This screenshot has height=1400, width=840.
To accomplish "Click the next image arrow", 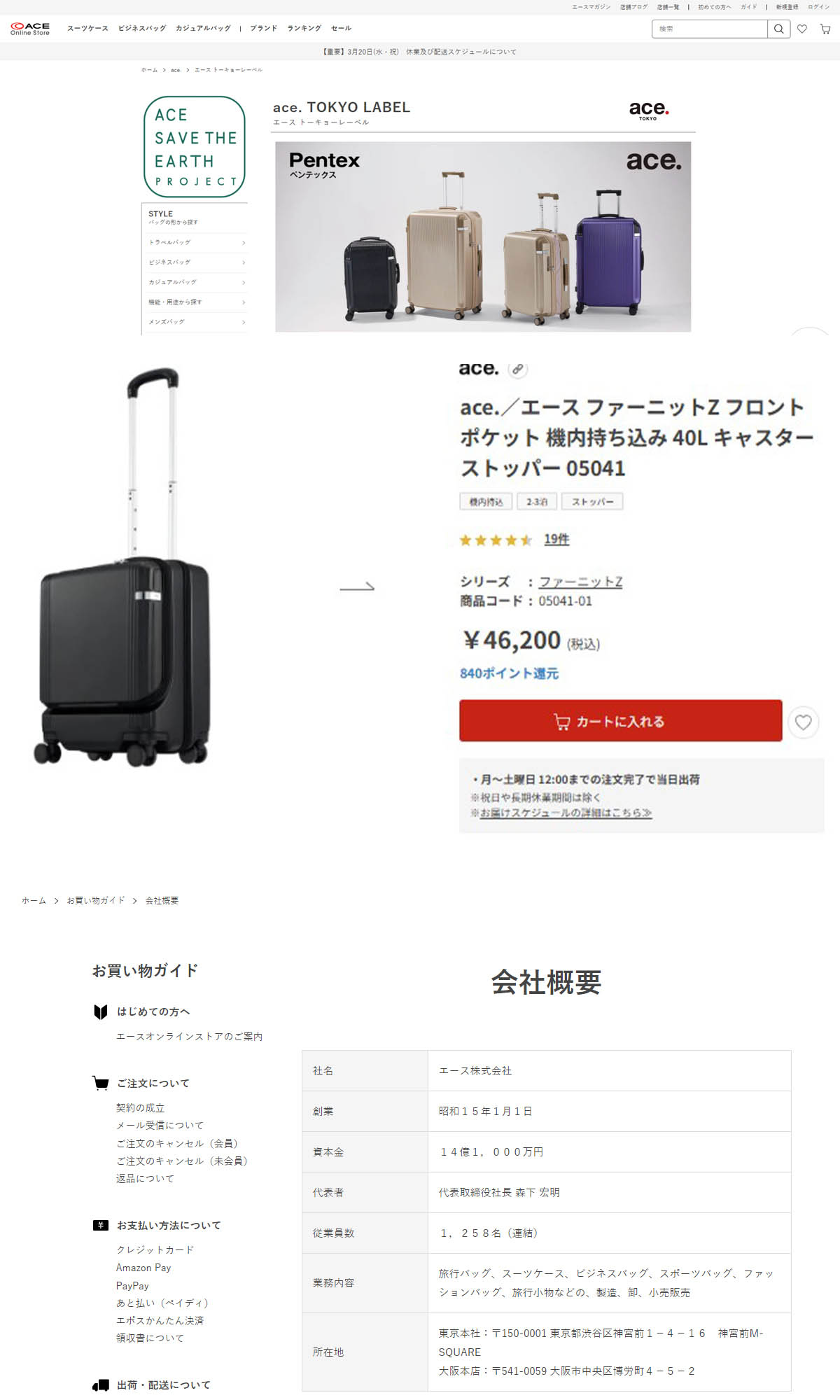I will click(357, 587).
